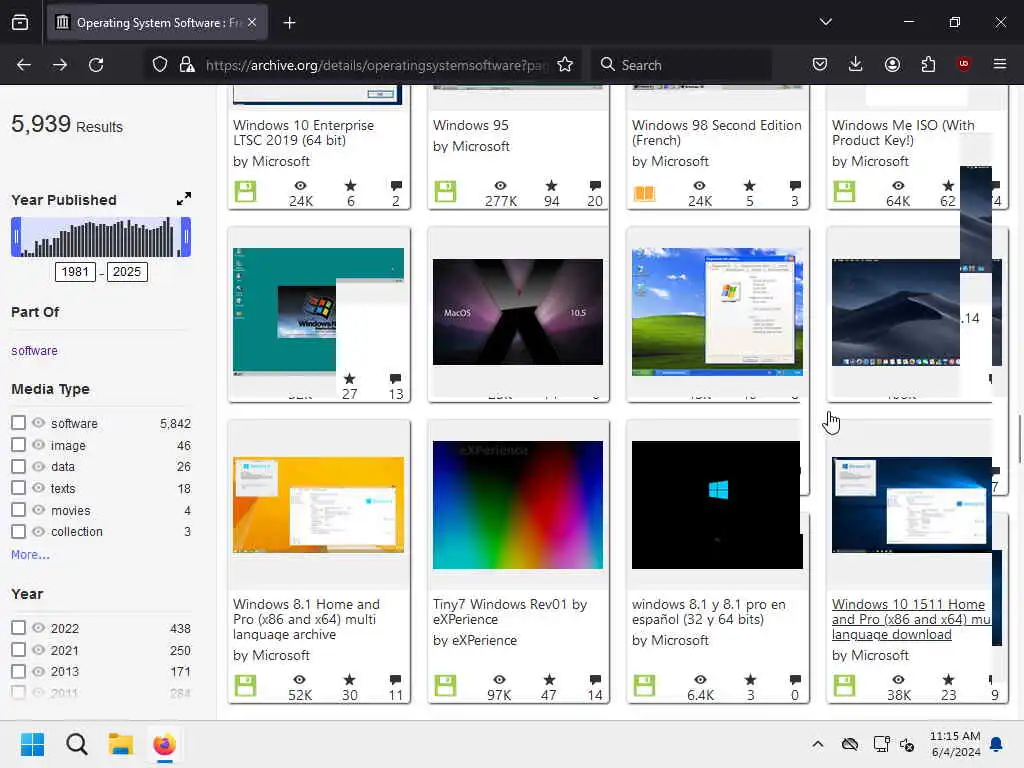This screenshot has width=1024, height=768.
Task: Open the extensions puzzle icon
Action: pos(928,65)
